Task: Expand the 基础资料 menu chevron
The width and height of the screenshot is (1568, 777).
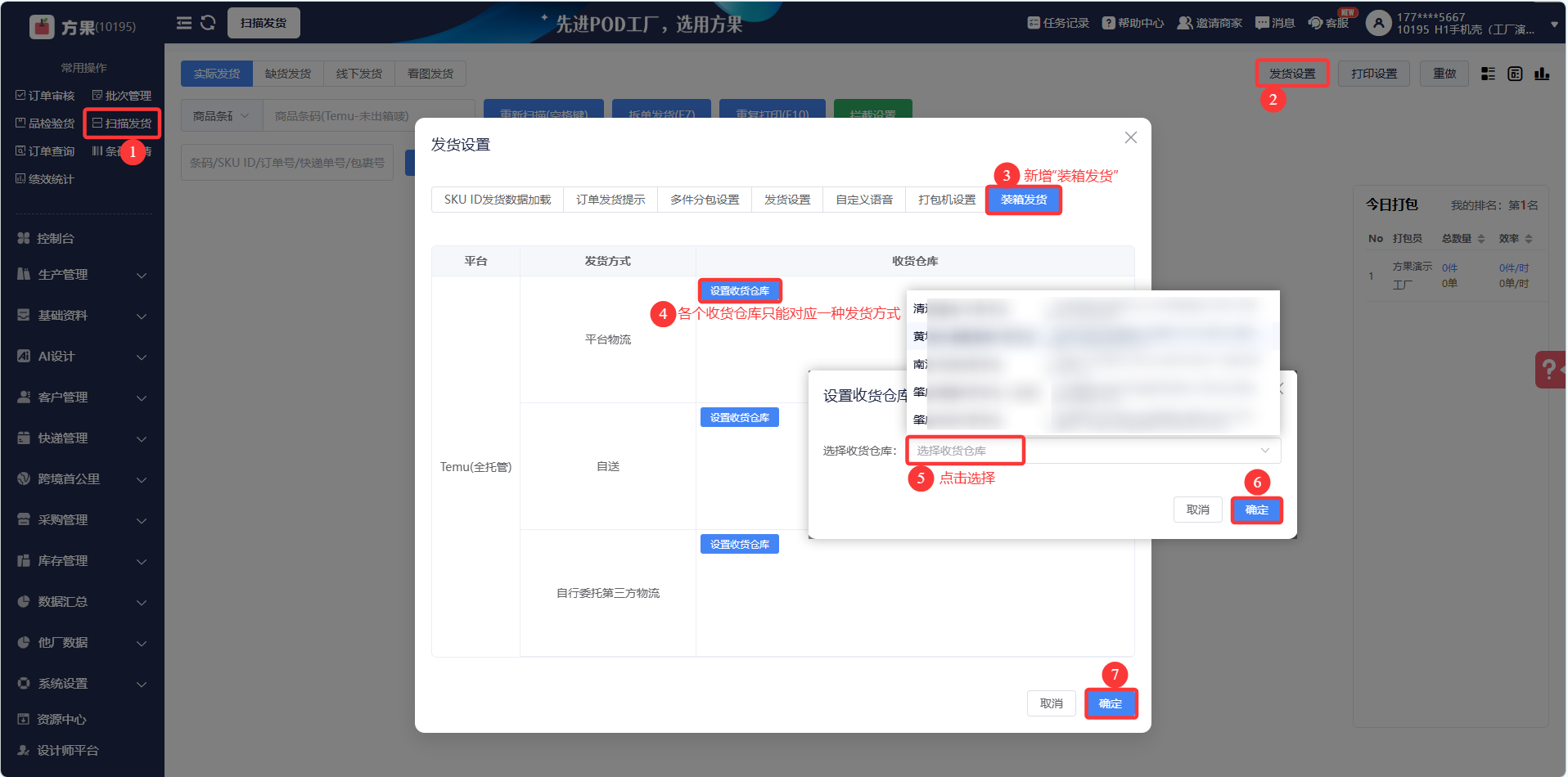Action: pyautogui.click(x=142, y=317)
